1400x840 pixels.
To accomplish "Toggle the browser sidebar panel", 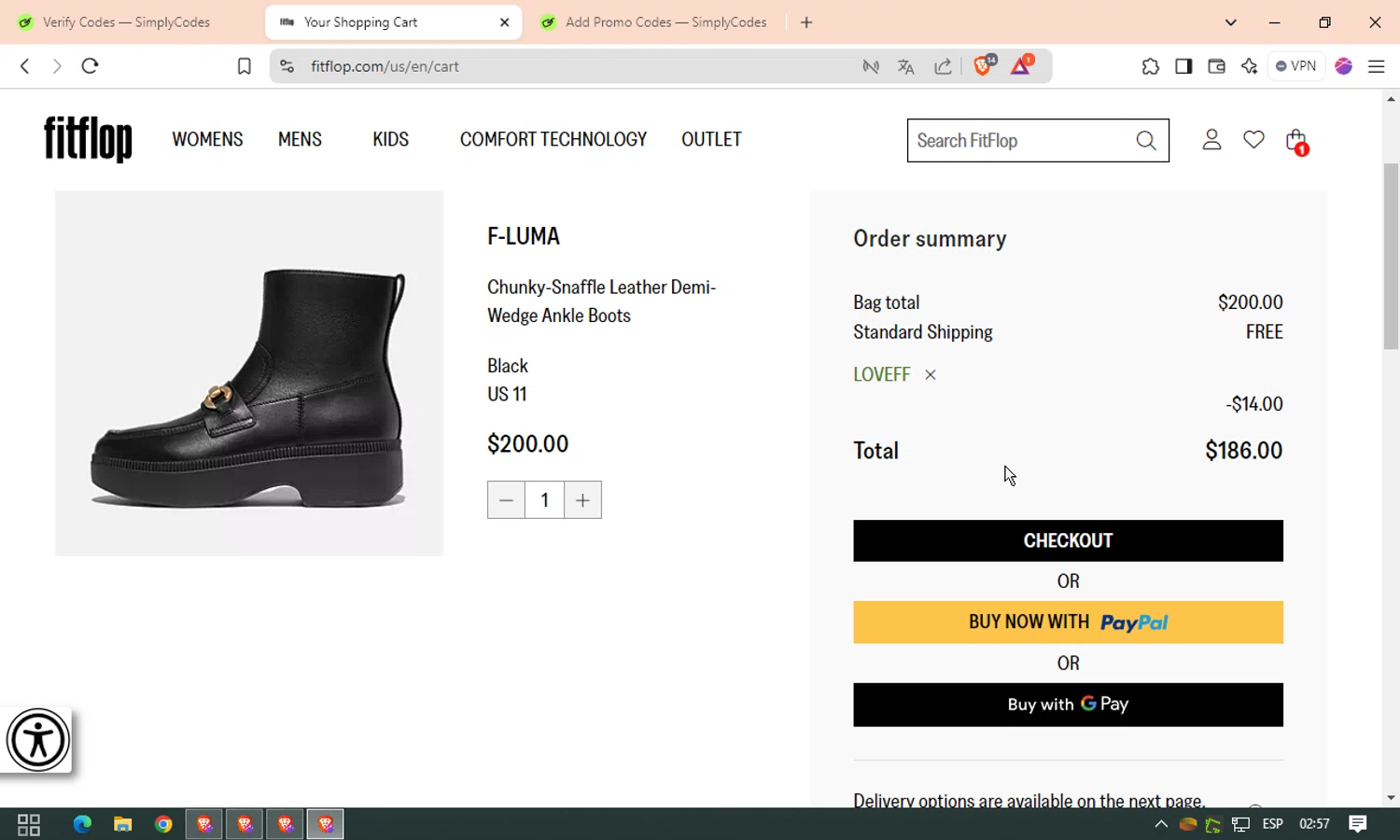I will (x=1183, y=66).
